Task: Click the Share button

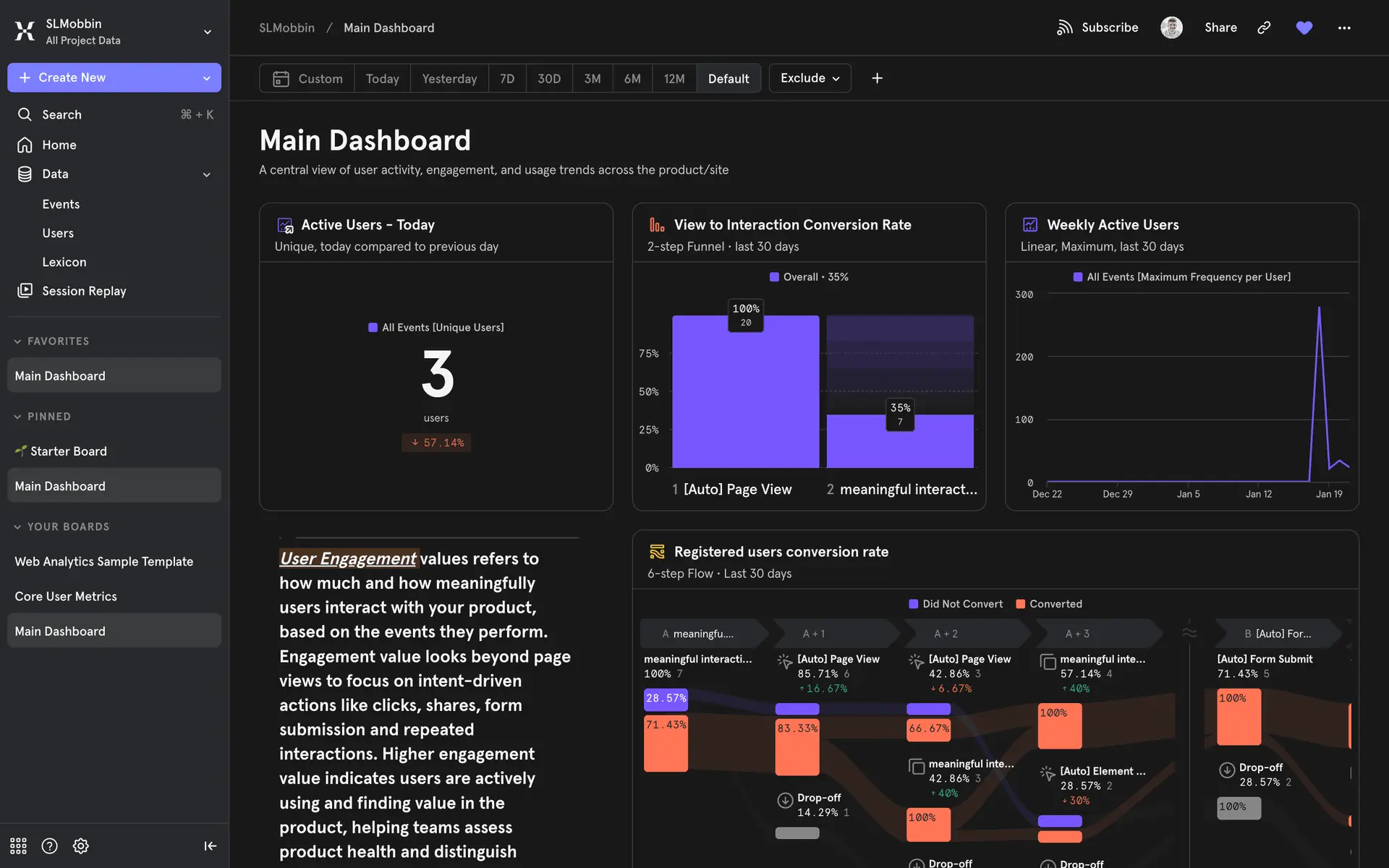Action: [x=1220, y=27]
